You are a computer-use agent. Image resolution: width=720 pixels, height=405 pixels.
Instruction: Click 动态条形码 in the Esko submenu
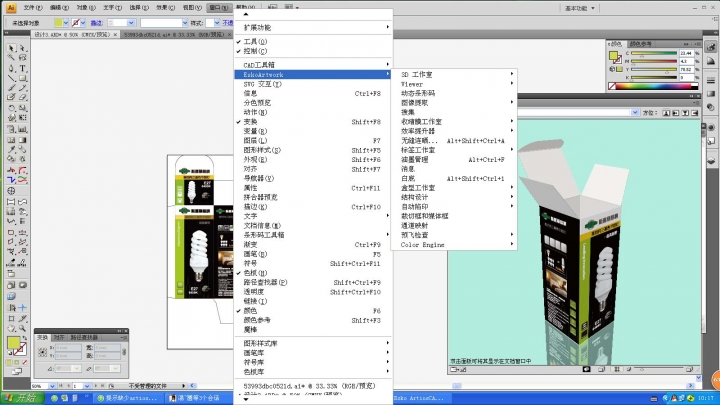click(422, 93)
